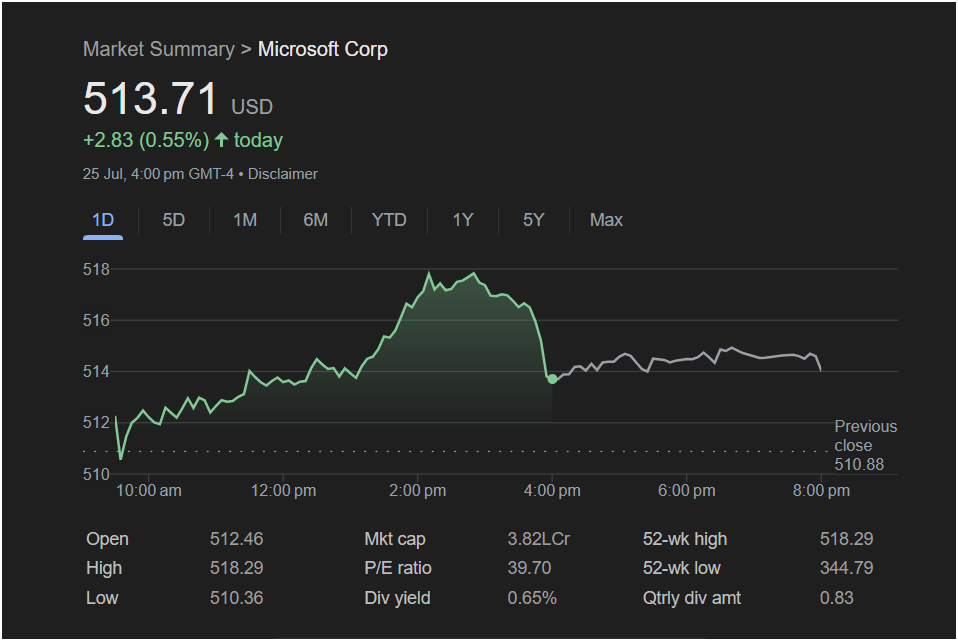Image resolution: width=958 pixels, height=641 pixels.
Task: Click the green closing price dot on chart
Action: pyautogui.click(x=552, y=379)
